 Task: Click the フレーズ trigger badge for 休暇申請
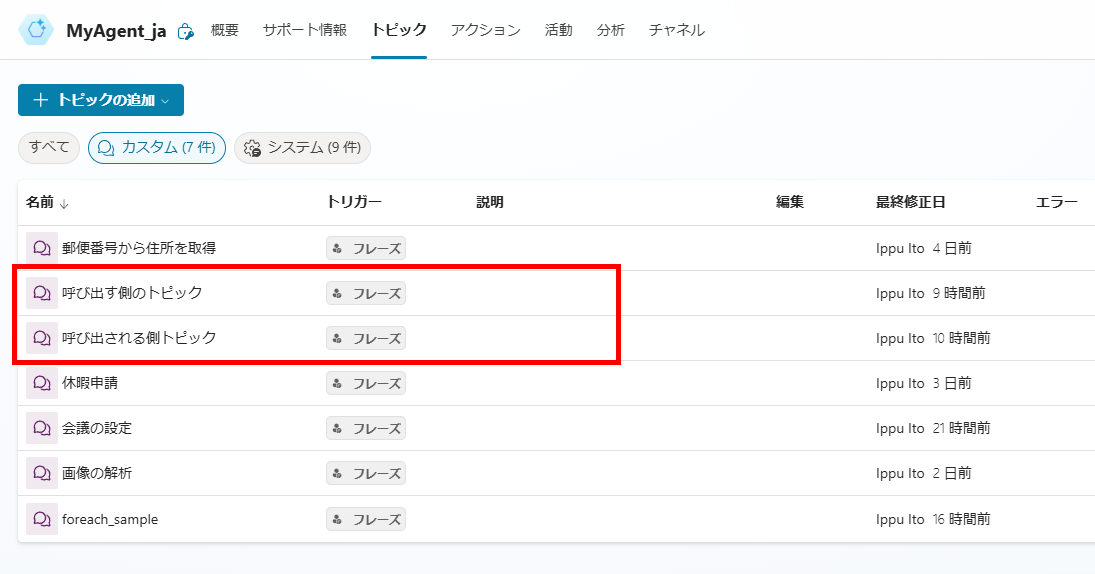[x=366, y=383]
